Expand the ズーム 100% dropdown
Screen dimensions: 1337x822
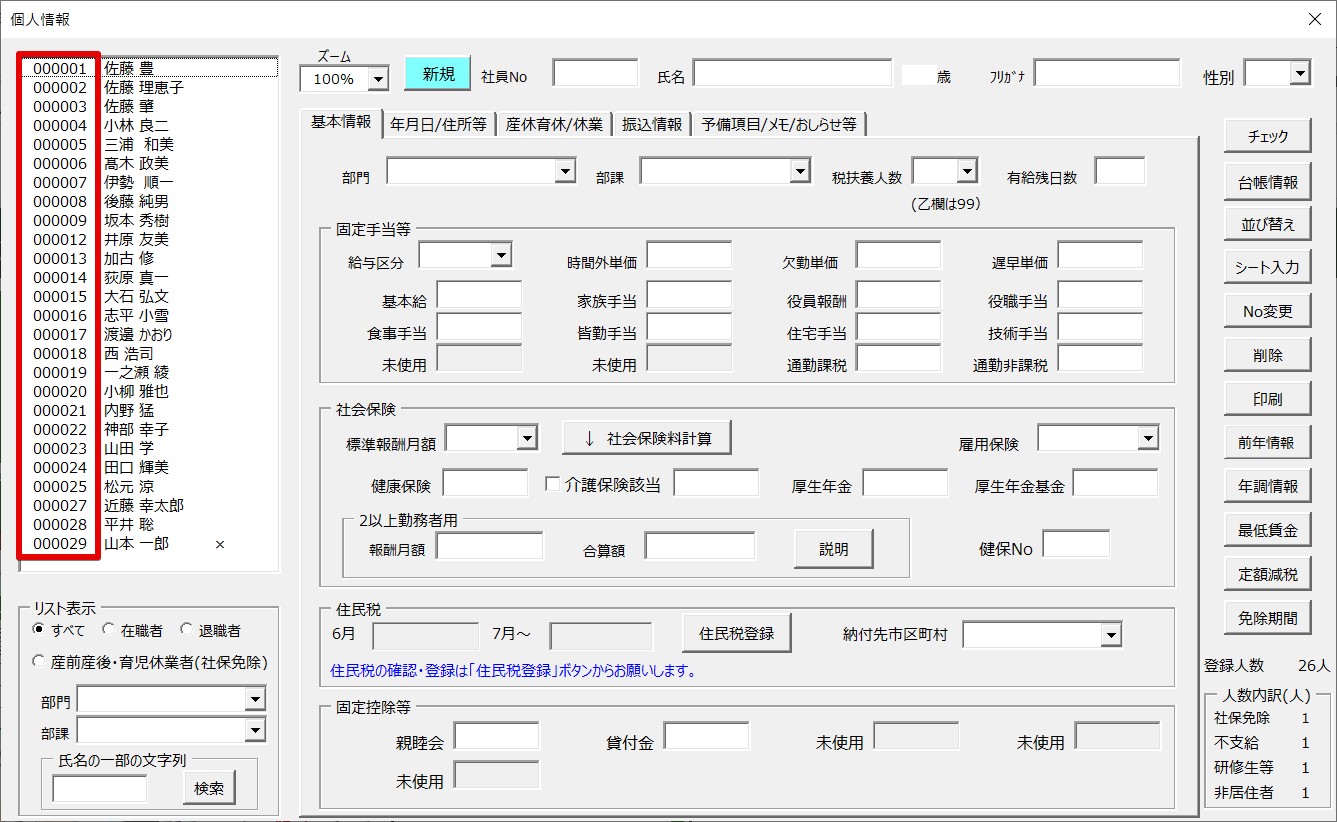[378, 78]
